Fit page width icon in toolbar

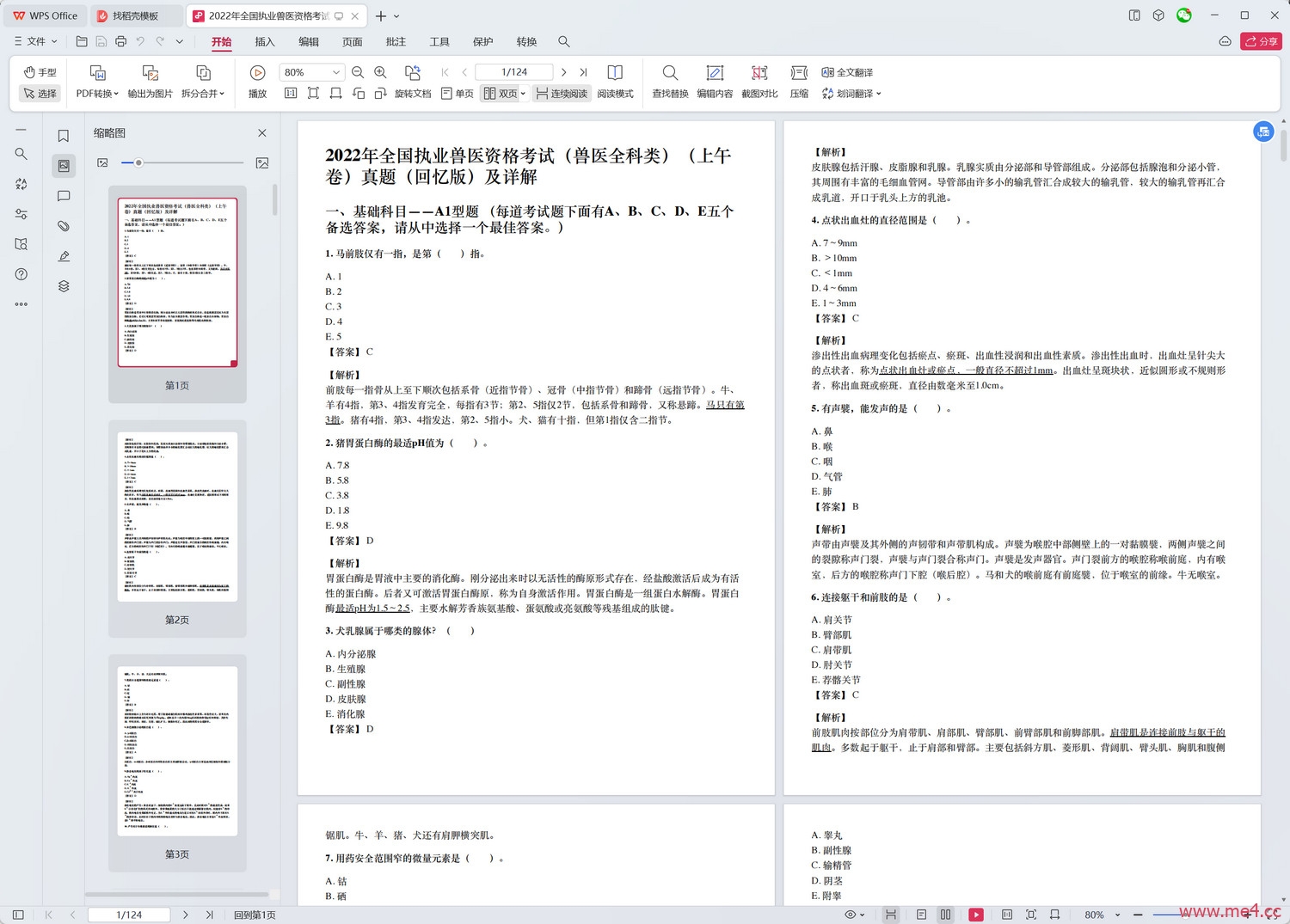pos(335,93)
